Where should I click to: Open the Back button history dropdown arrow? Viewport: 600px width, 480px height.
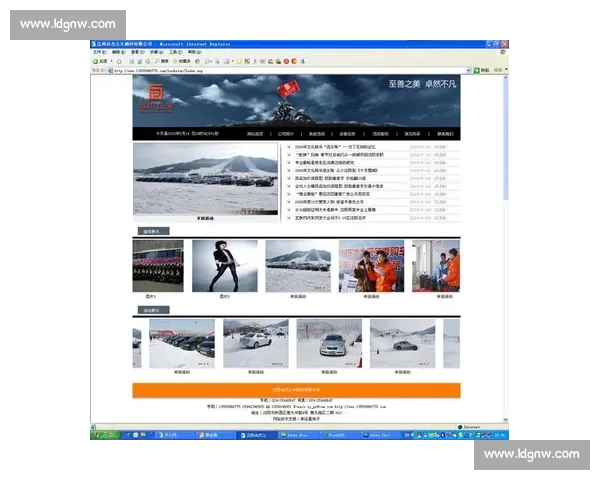tap(112, 61)
